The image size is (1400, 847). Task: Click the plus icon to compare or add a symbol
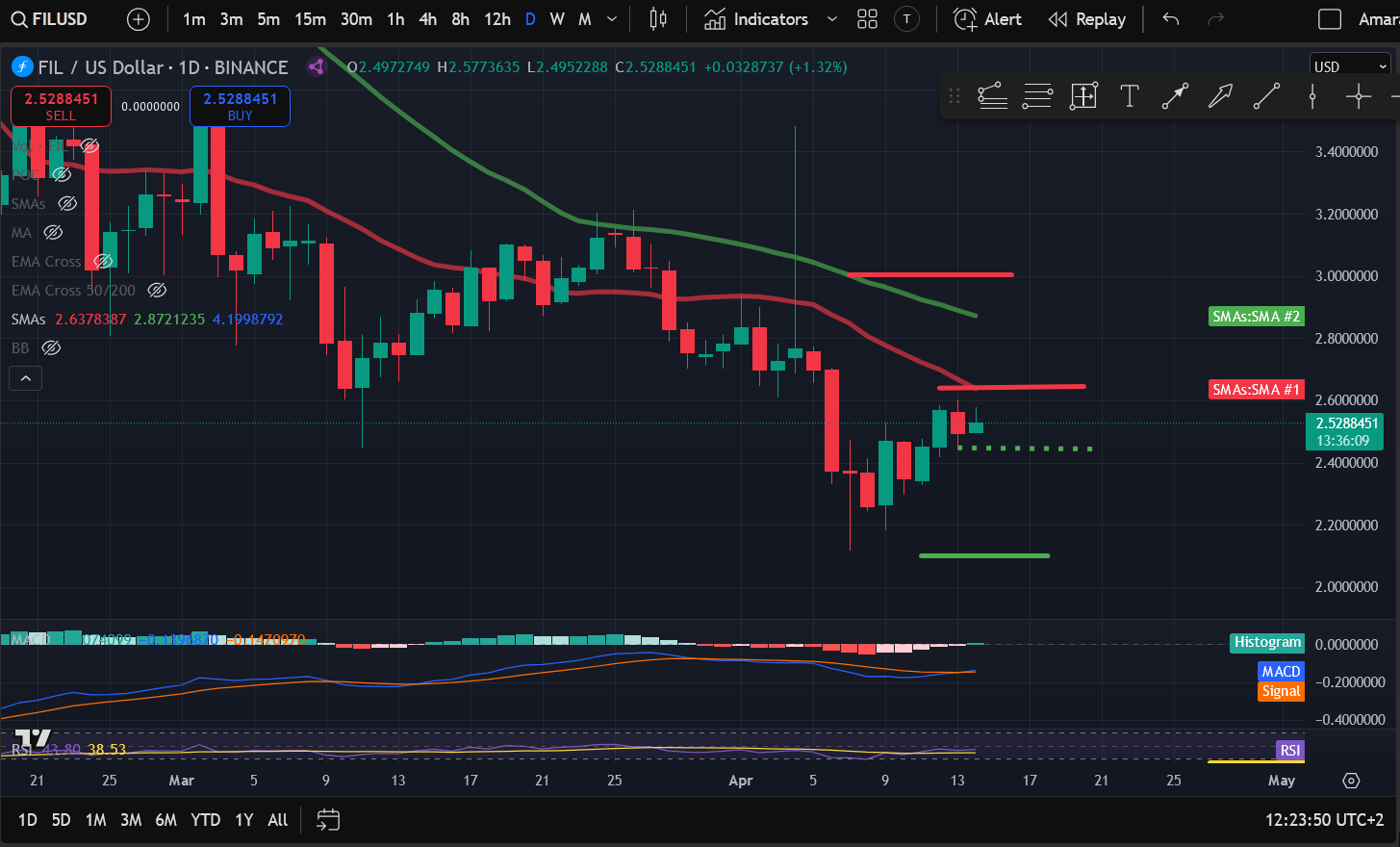[139, 19]
